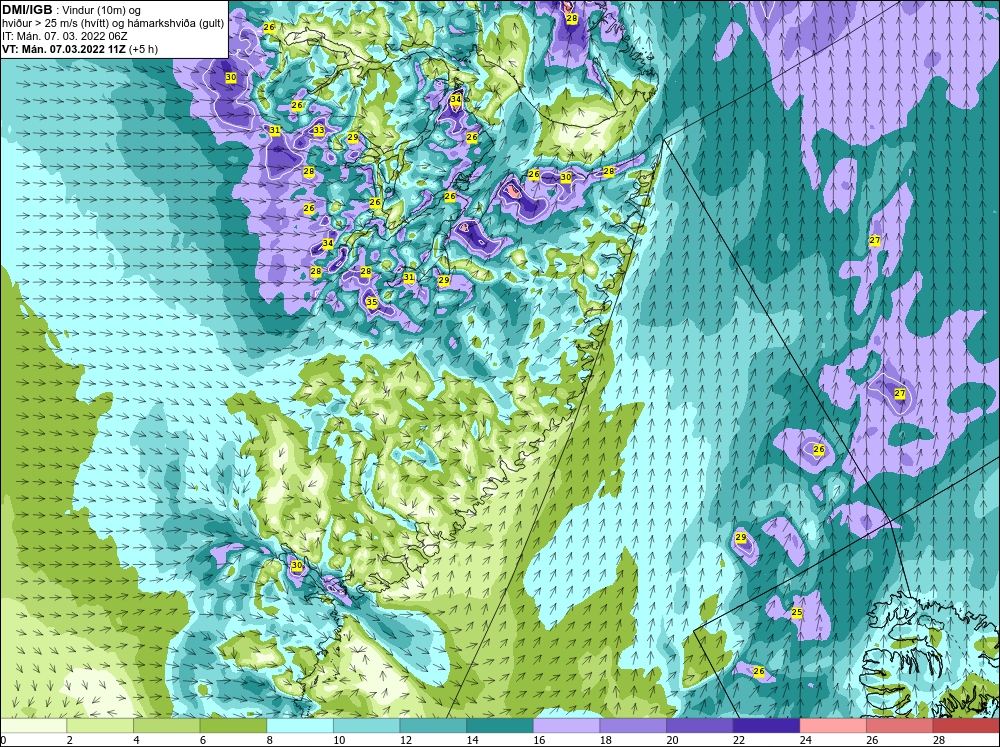This screenshot has height=747, width=1000.
Task: Select the legend scale tick value 4
Action: [x=136, y=740]
